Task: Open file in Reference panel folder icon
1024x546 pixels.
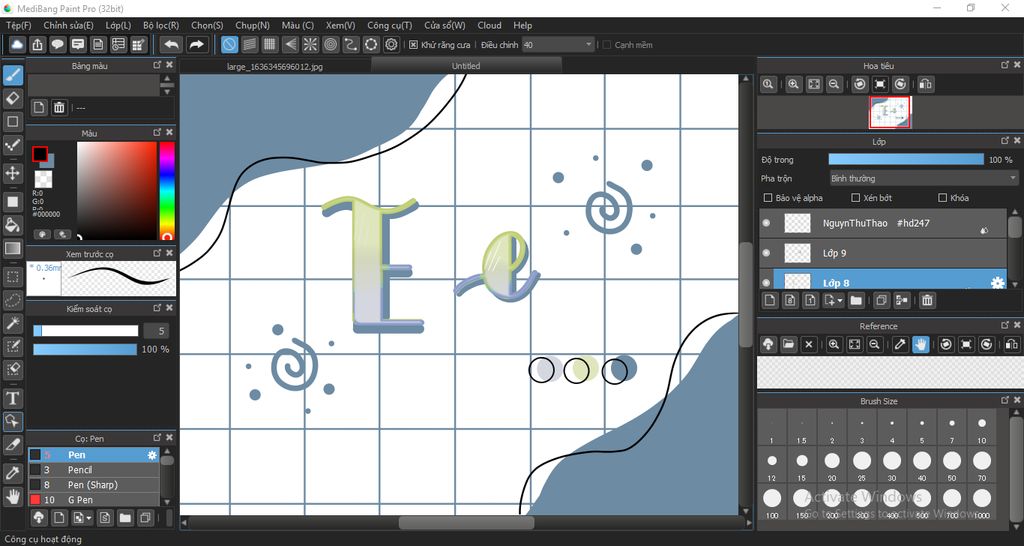Action: click(x=788, y=344)
